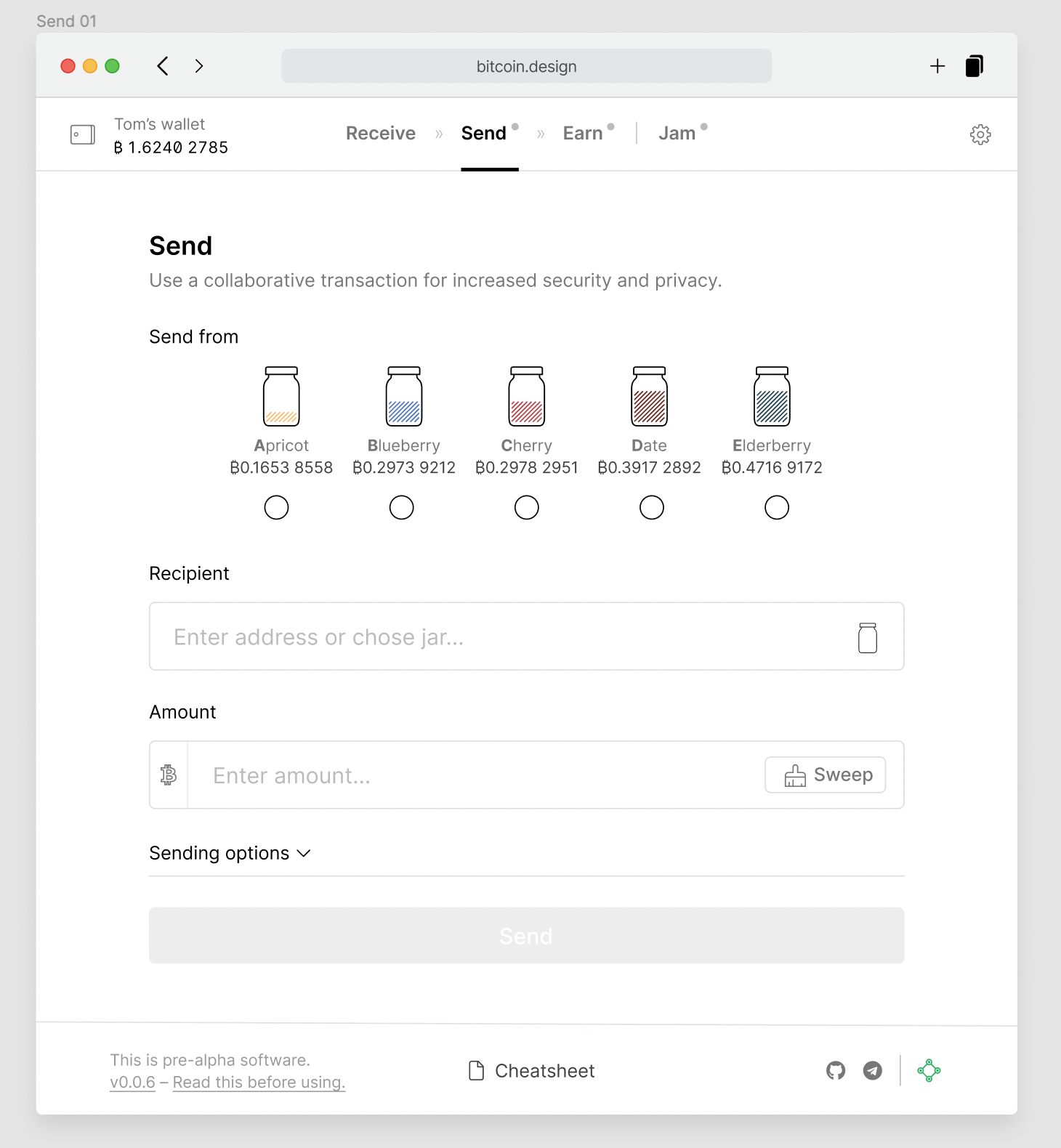Open the settings gear icon
Viewport: 1061px width, 1148px height.
(980, 134)
